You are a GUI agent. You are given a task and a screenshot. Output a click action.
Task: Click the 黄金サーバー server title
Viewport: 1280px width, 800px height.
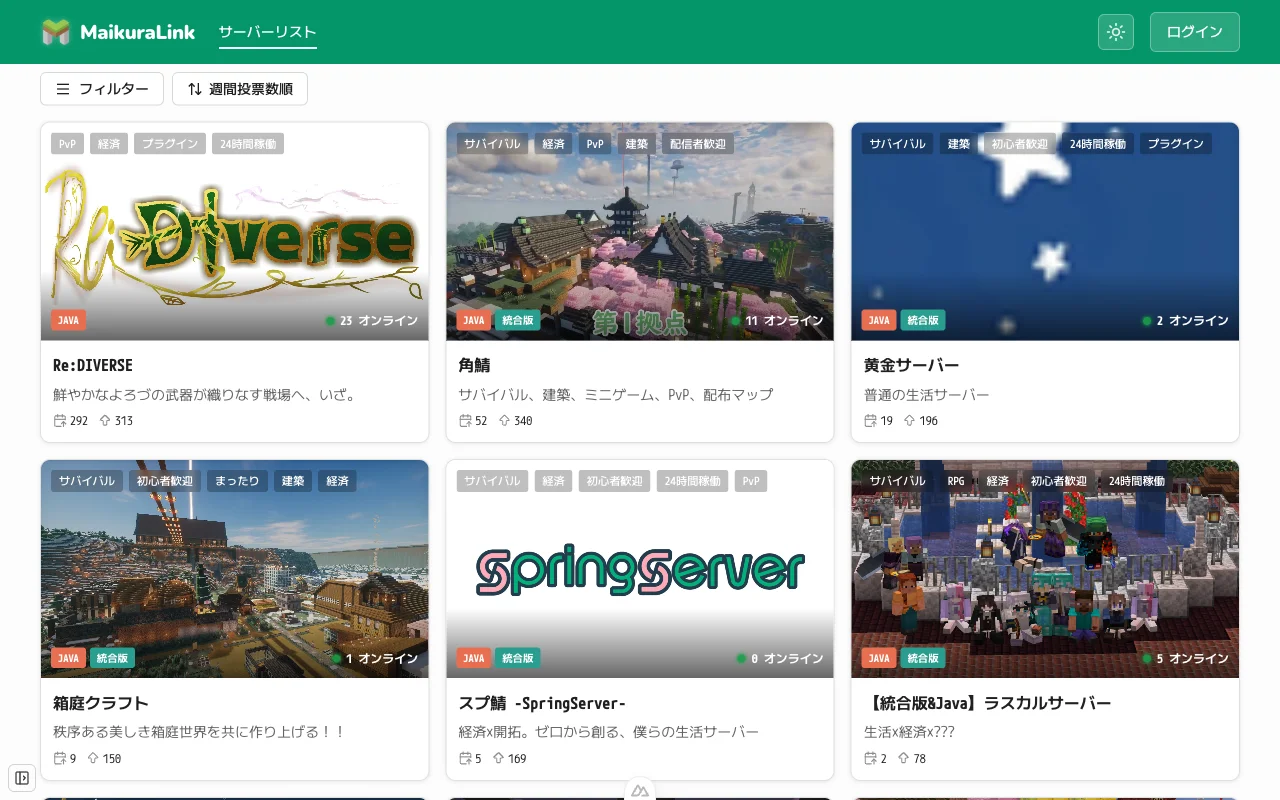pos(912,366)
